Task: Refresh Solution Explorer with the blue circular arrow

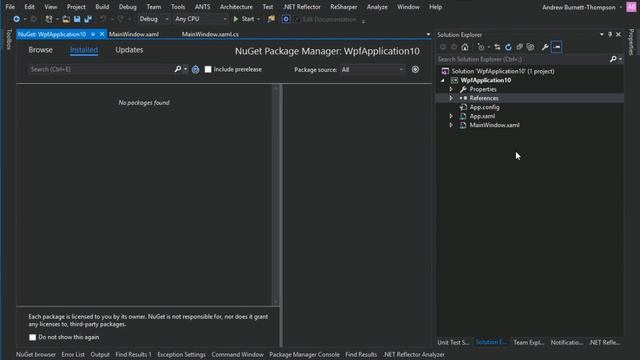Action: (508, 47)
